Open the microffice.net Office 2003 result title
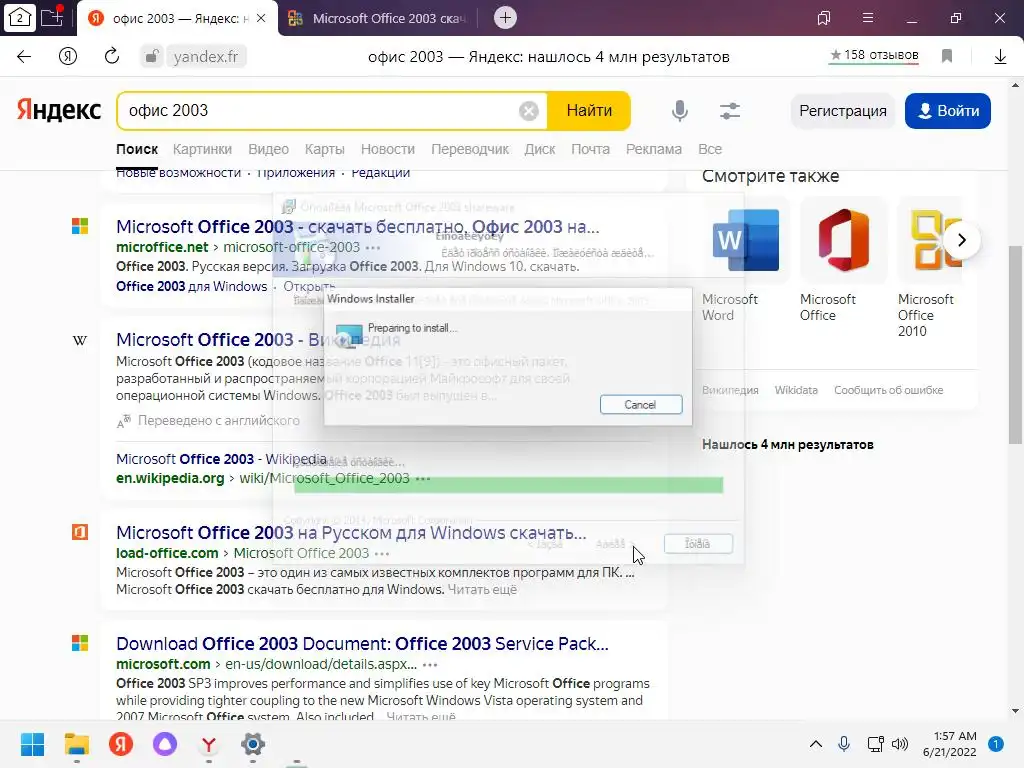 click(358, 227)
